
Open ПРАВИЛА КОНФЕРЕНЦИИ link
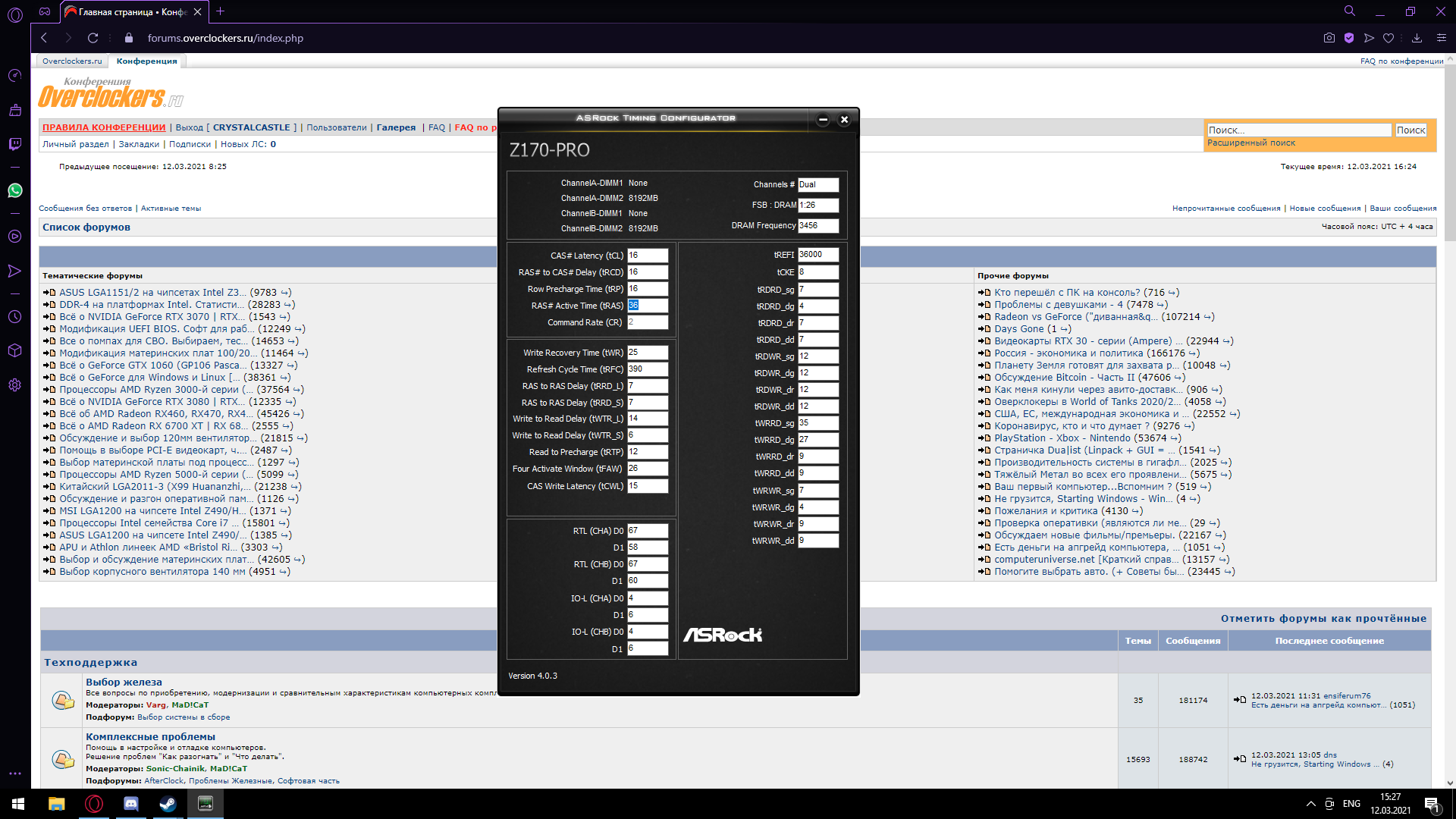(x=104, y=127)
